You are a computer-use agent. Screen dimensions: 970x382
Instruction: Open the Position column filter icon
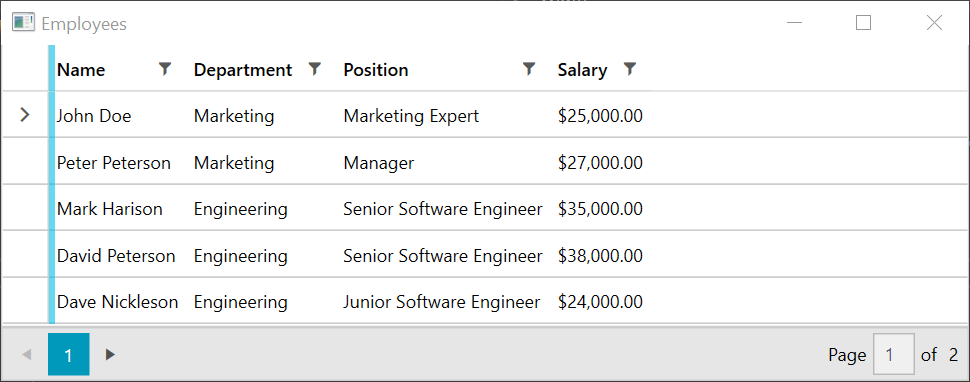coord(528,69)
